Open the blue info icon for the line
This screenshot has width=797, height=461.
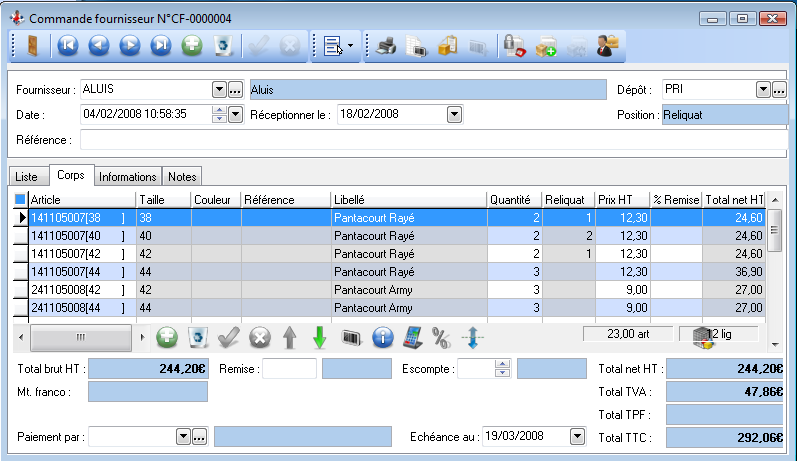click(381, 338)
